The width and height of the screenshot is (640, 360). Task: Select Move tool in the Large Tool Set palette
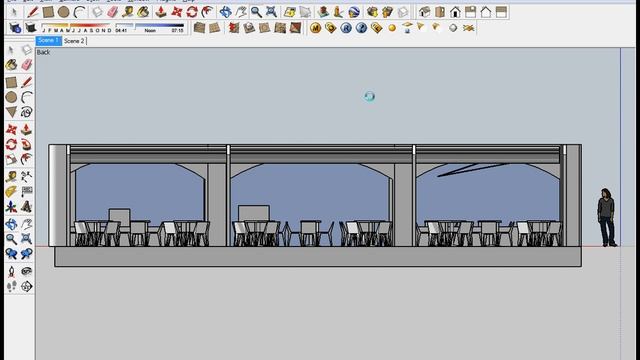(11, 129)
